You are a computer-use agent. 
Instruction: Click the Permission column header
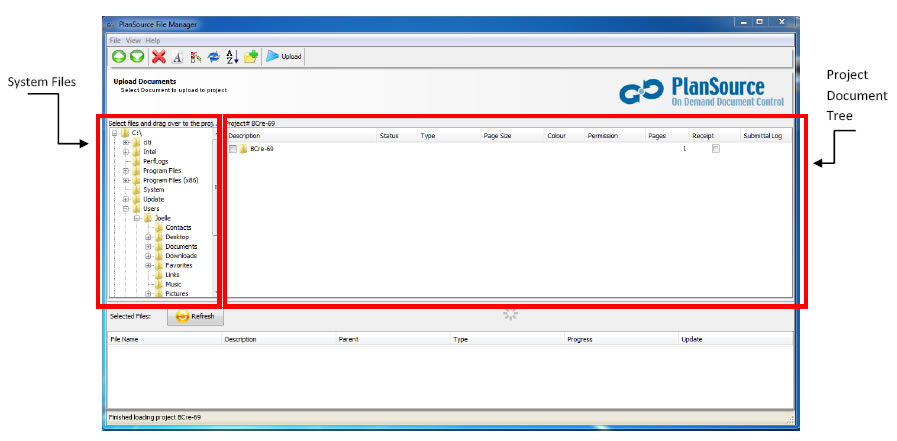615,136
